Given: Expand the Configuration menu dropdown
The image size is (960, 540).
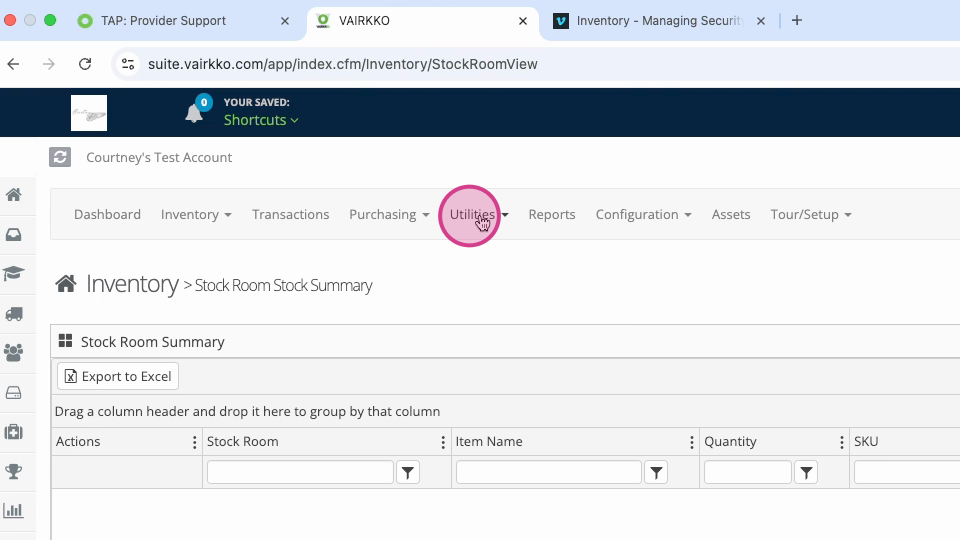Looking at the screenshot, I should [643, 214].
